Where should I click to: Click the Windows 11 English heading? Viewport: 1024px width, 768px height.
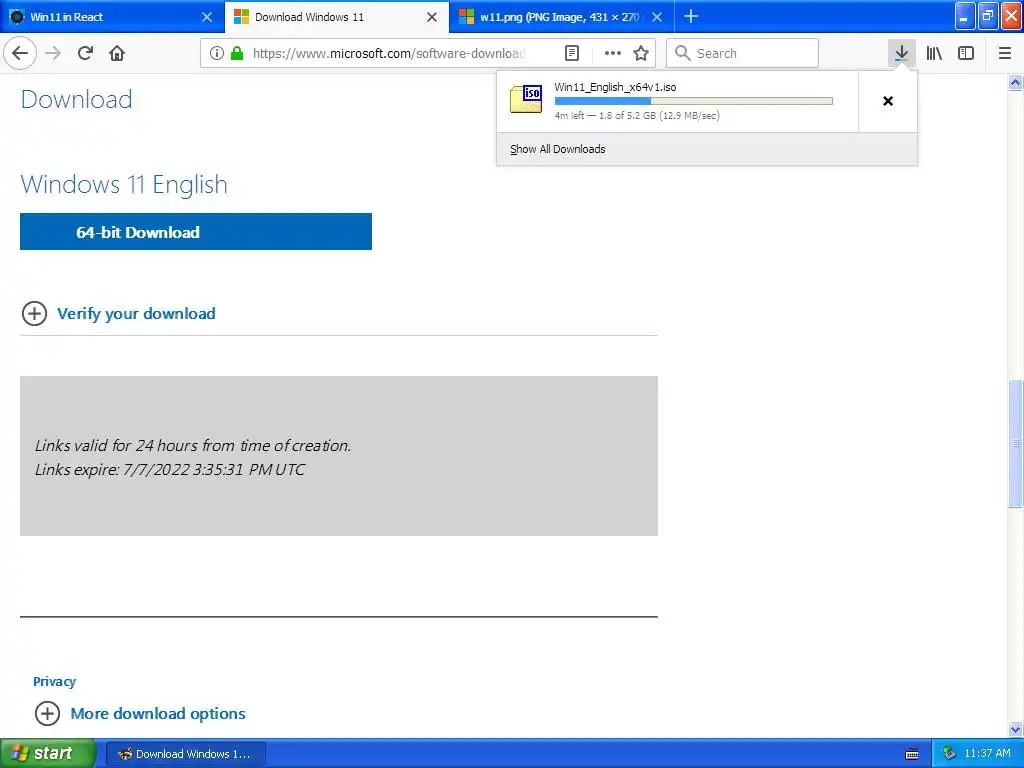pyautogui.click(x=124, y=184)
